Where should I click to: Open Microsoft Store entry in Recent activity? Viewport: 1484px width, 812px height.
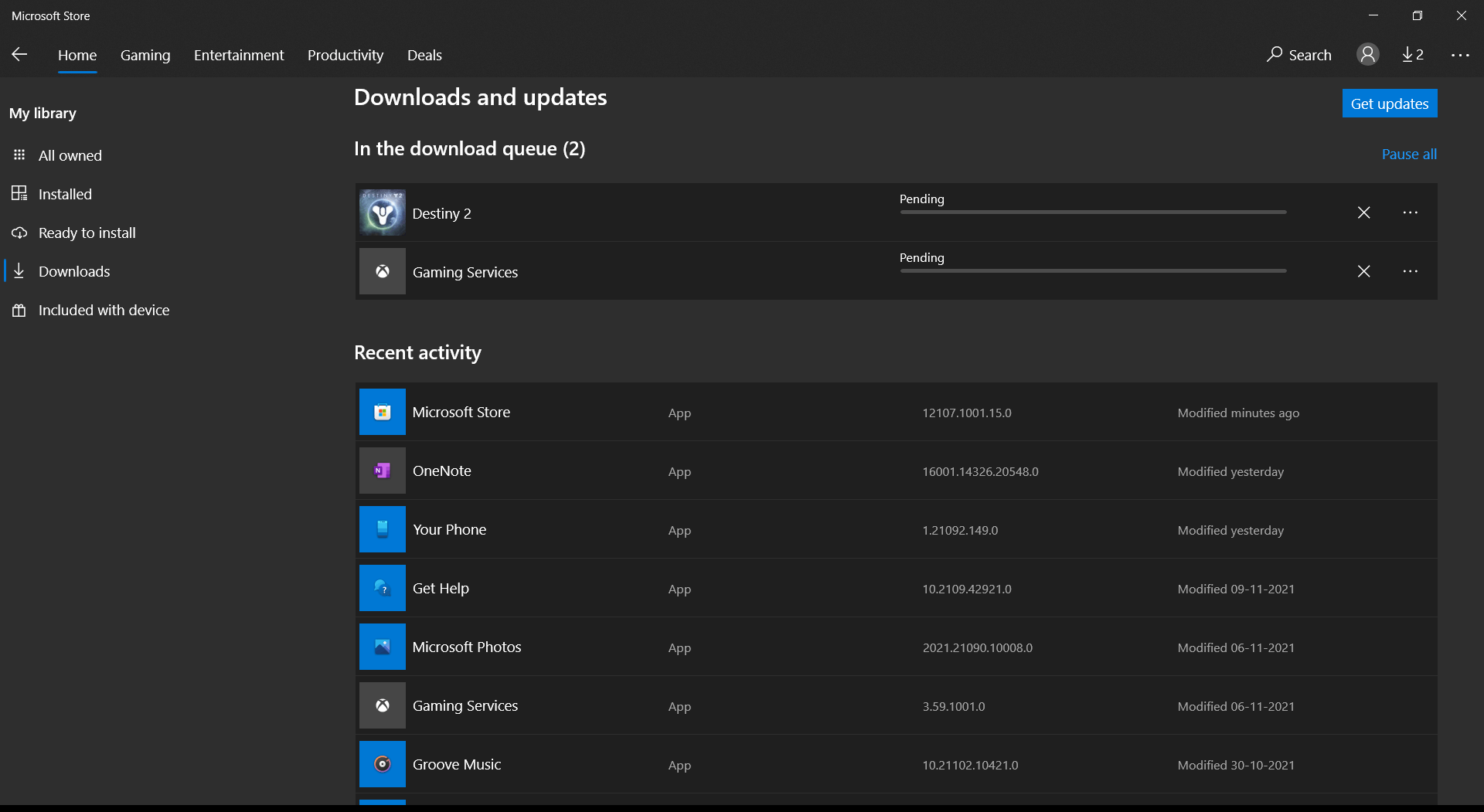[x=897, y=412]
